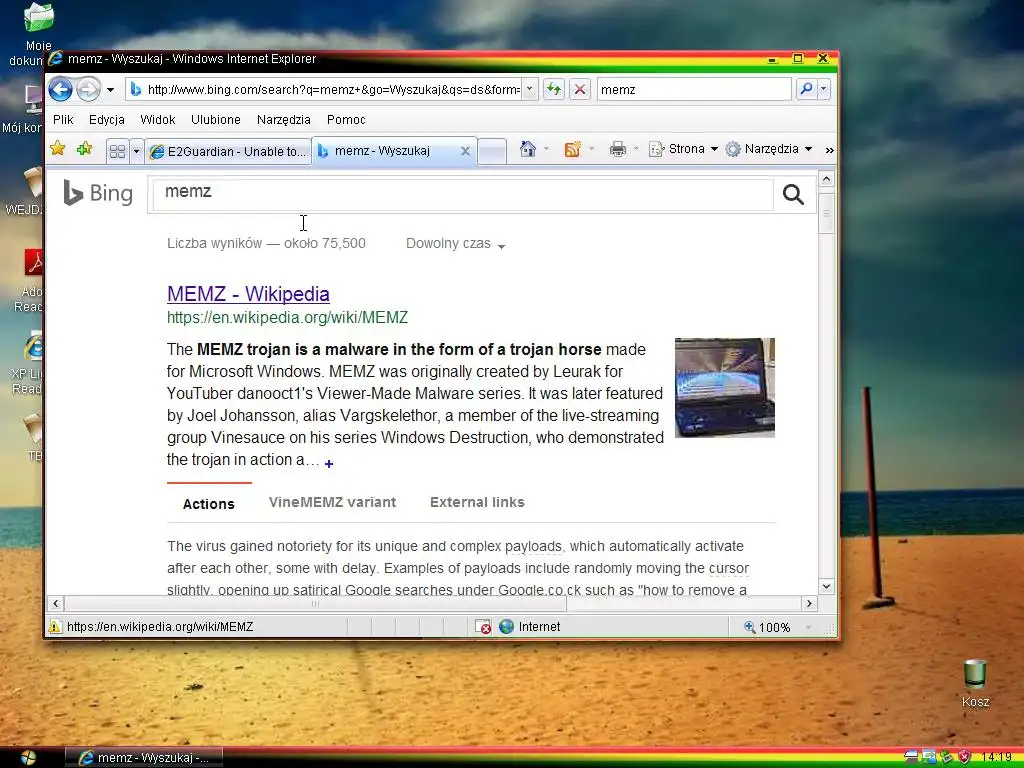Click the horizontal scrollbar right arrow

click(x=810, y=603)
